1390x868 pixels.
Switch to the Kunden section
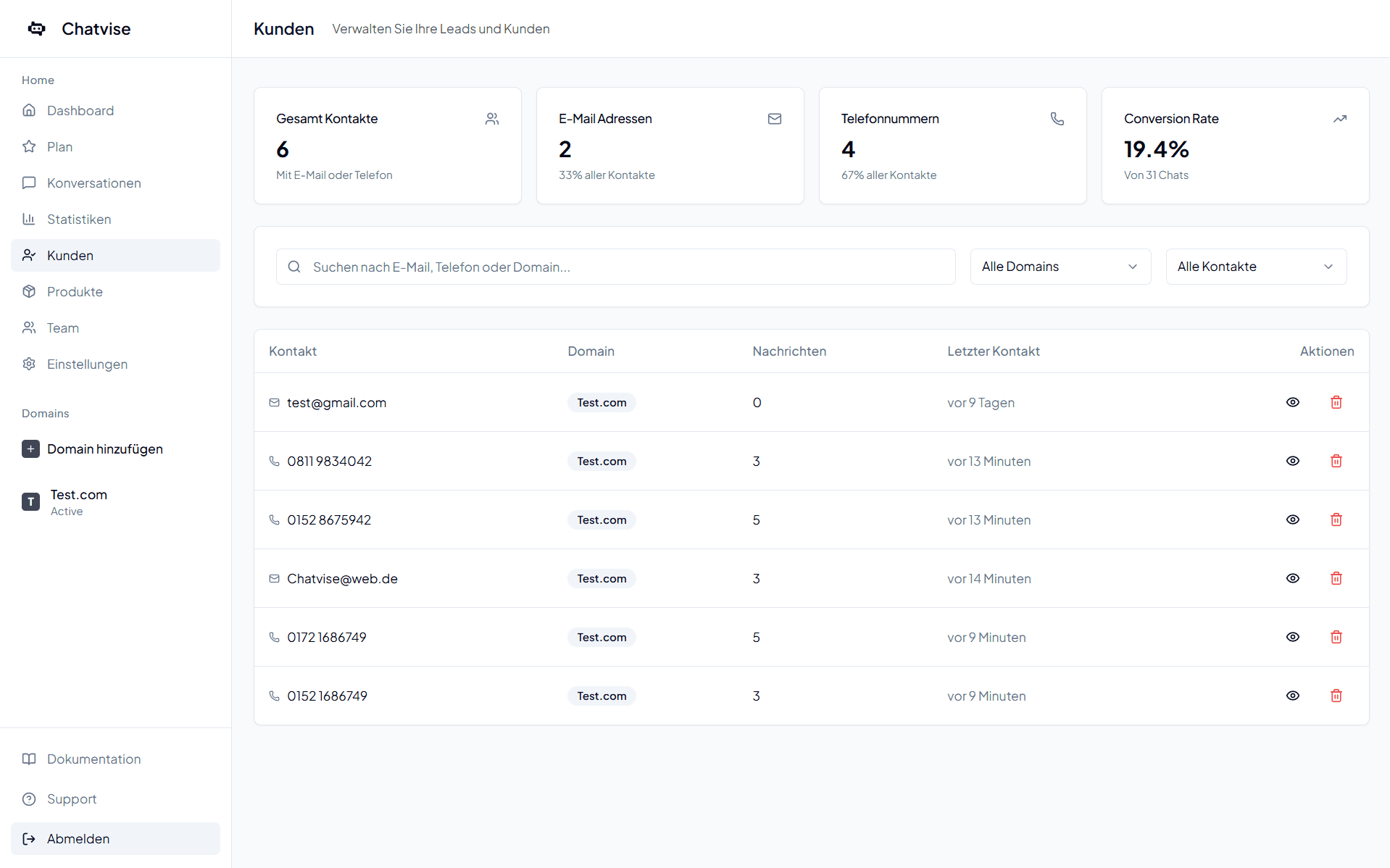[x=70, y=255]
